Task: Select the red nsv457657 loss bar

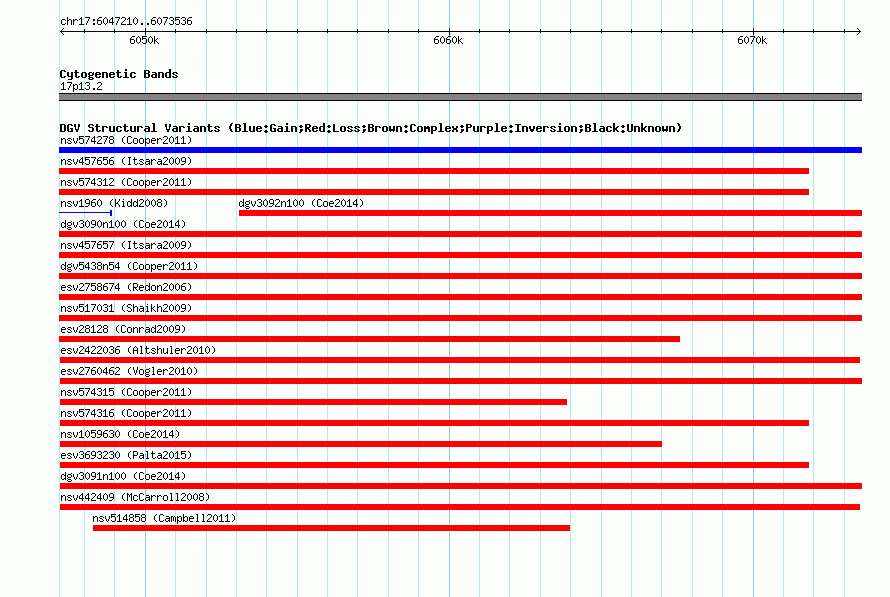Action: pyautogui.click(x=460, y=255)
